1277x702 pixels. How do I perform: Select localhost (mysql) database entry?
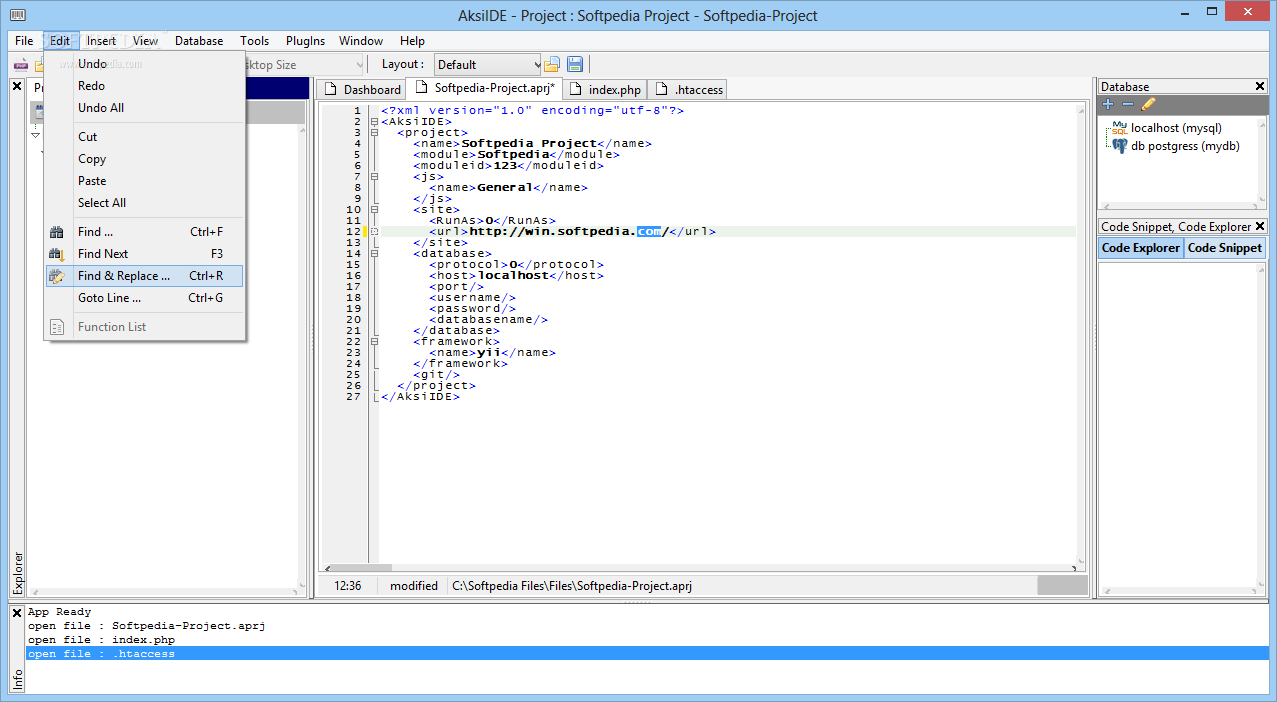(x=1176, y=128)
